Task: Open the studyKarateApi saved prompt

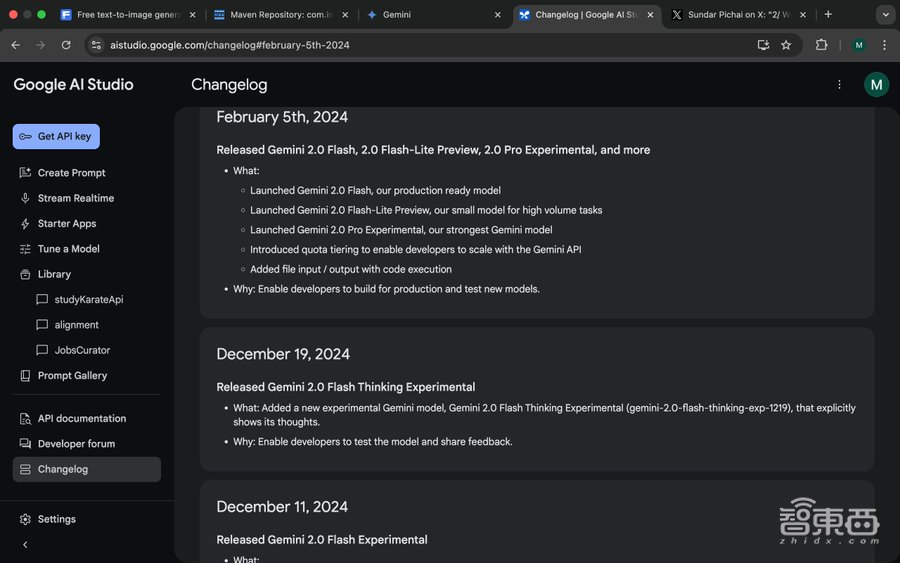Action: click(x=88, y=300)
